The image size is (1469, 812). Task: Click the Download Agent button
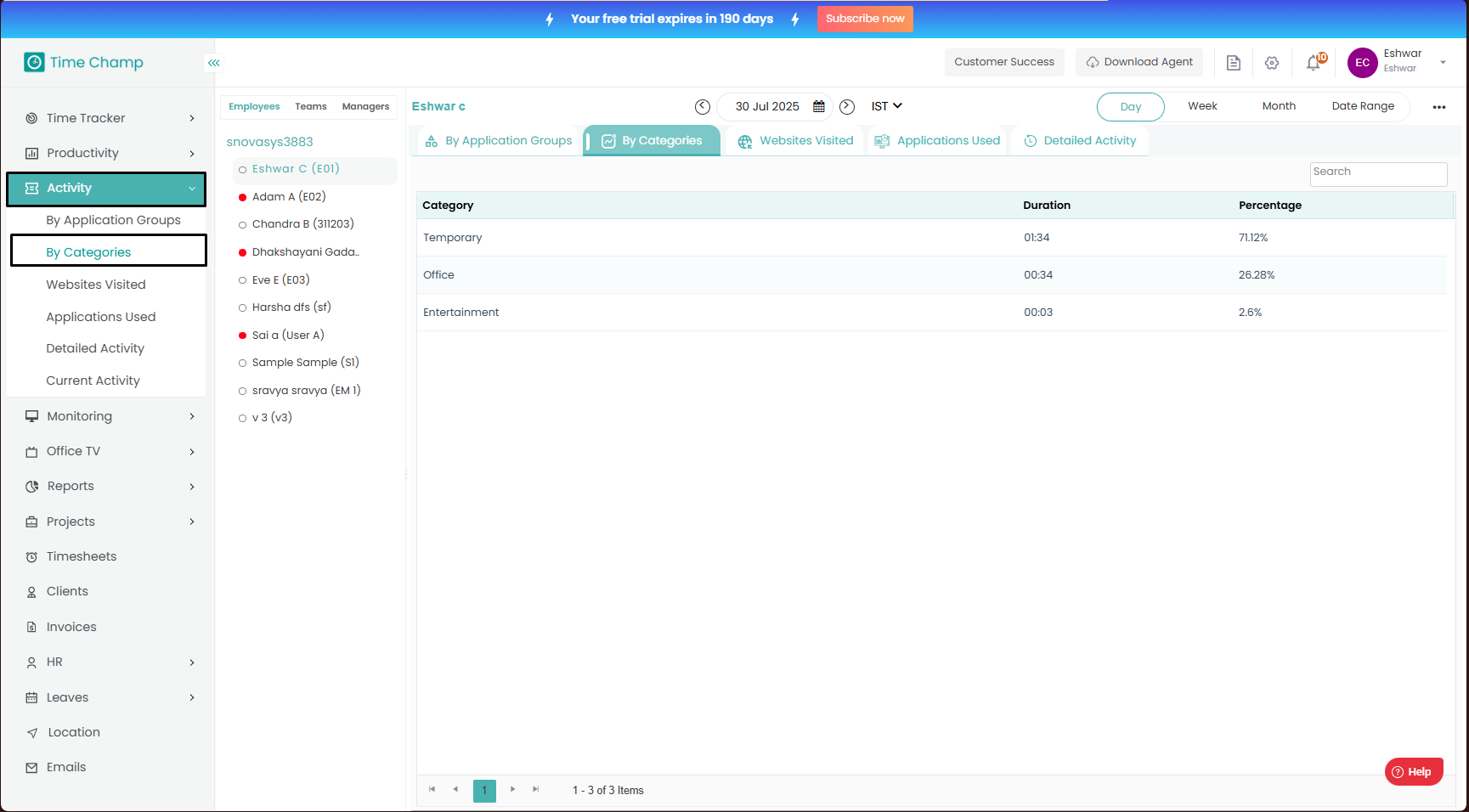click(1139, 62)
